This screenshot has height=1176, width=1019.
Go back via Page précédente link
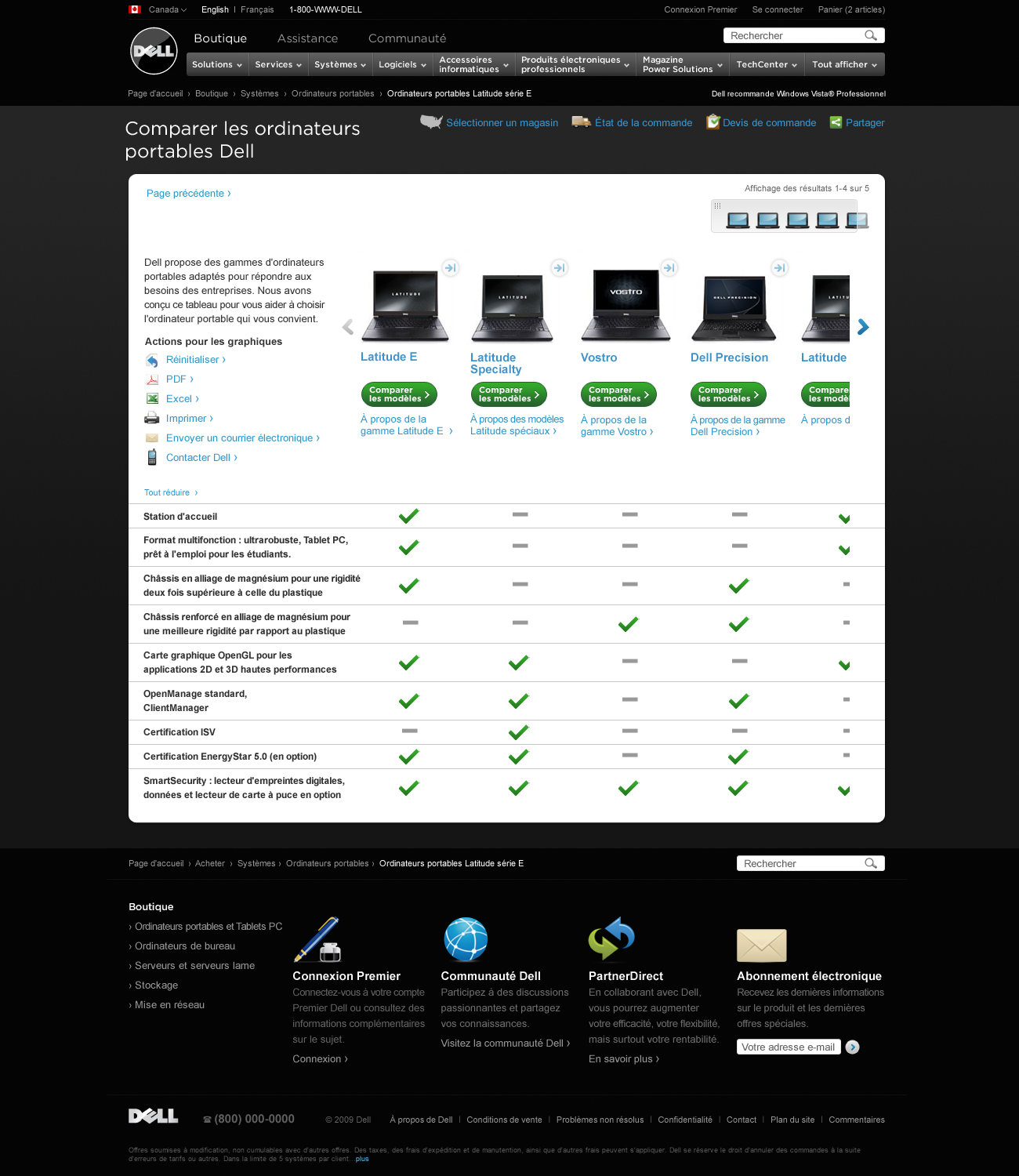tap(188, 194)
